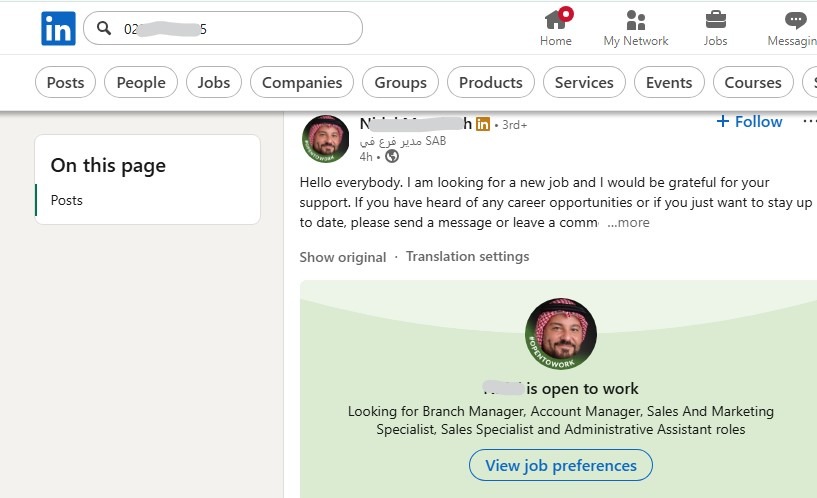Select the Events filter pill
The image size is (817, 498).
pos(669,82)
